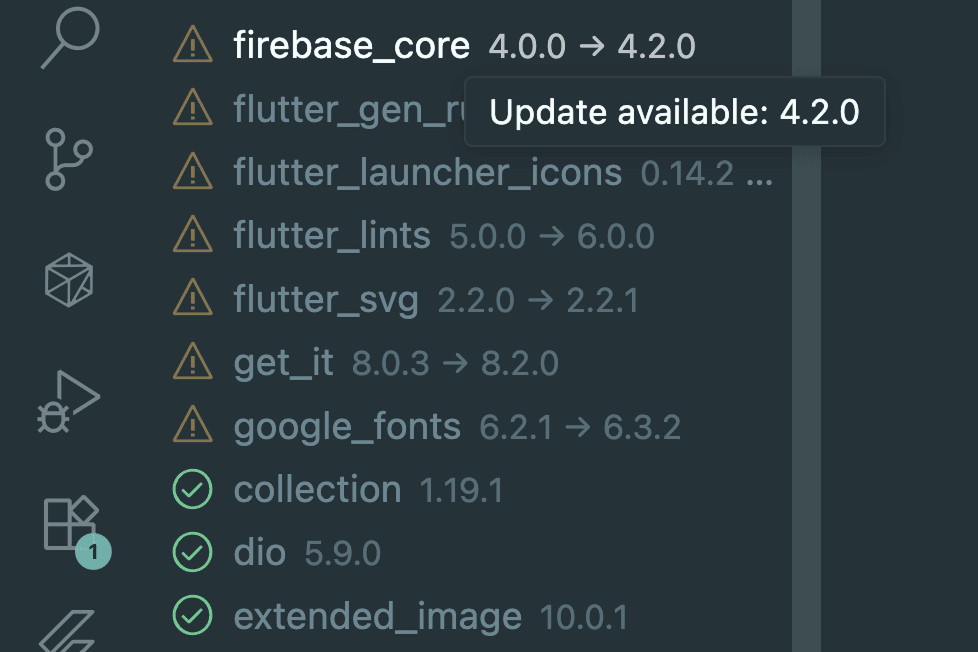
Task: Open the Flutter sidebar icon
Action: point(69,630)
